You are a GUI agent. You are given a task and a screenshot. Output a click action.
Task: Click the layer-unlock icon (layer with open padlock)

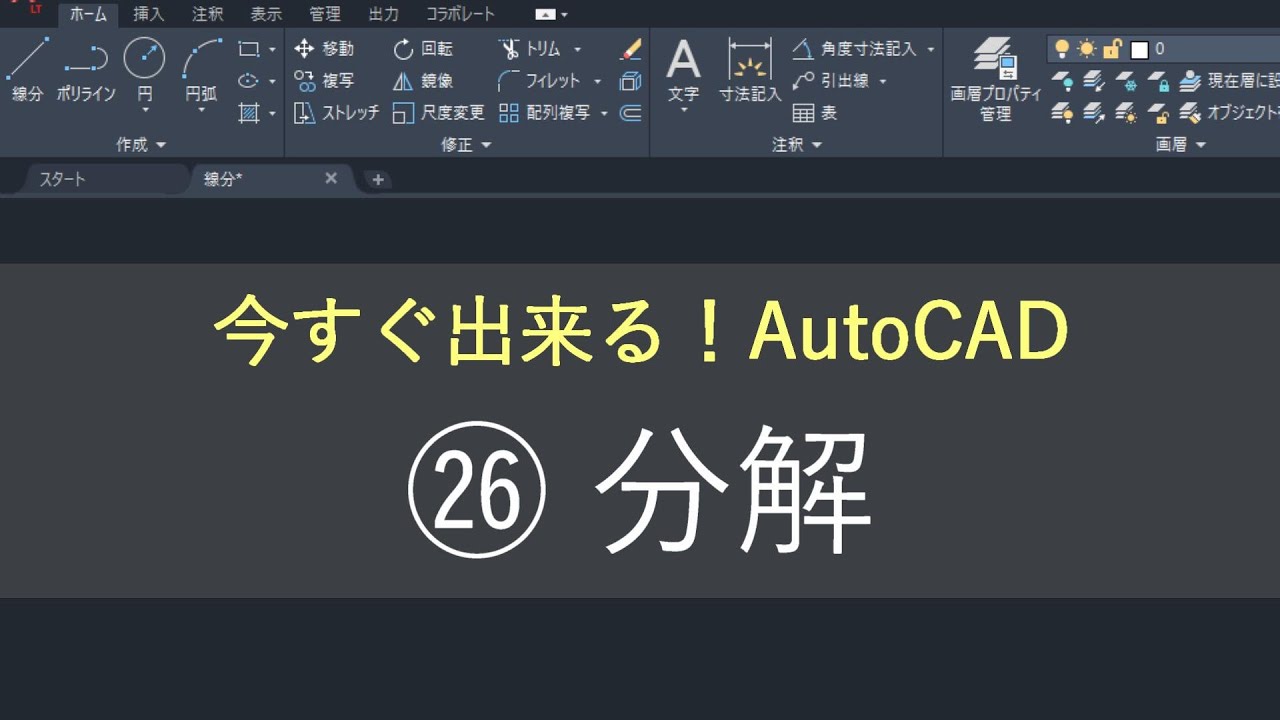pyautogui.click(x=1158, y=113)
